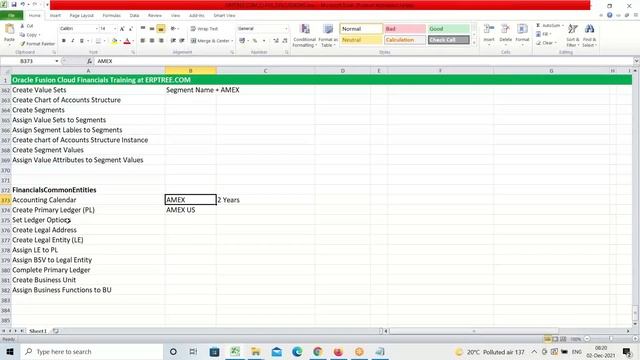Align text right
Viewport: 640px width, 360px height.
(161, 41)
